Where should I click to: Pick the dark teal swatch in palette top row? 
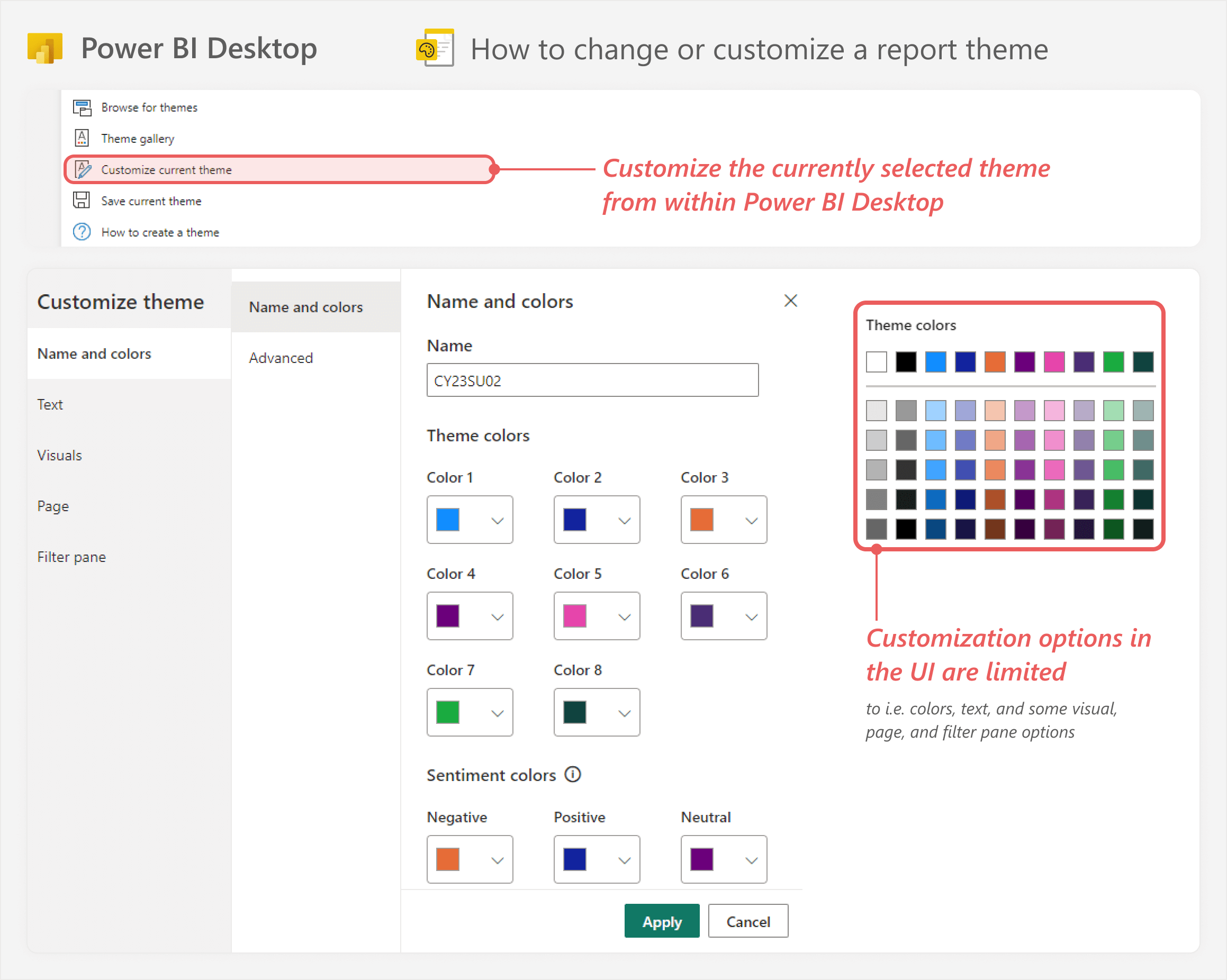click(x=1143, y=362)
